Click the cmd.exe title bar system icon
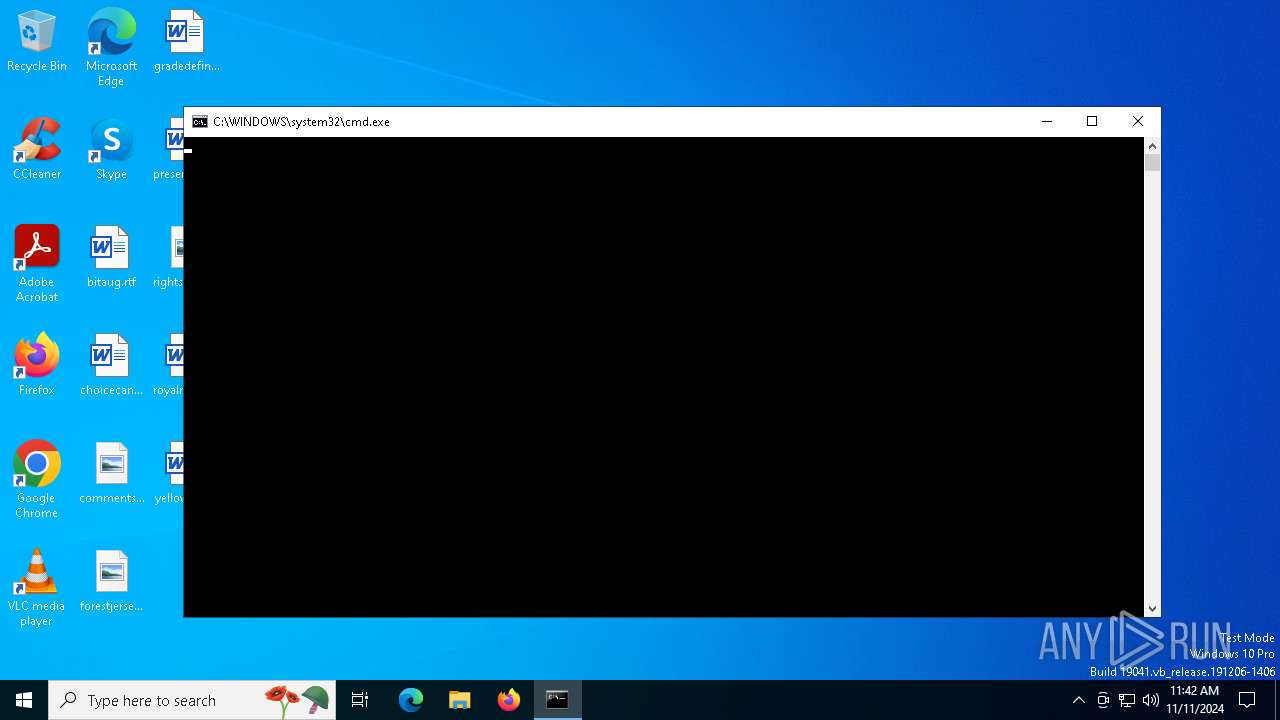The image size is (1280, 720). pyautogui.click(x=200, y=122)
